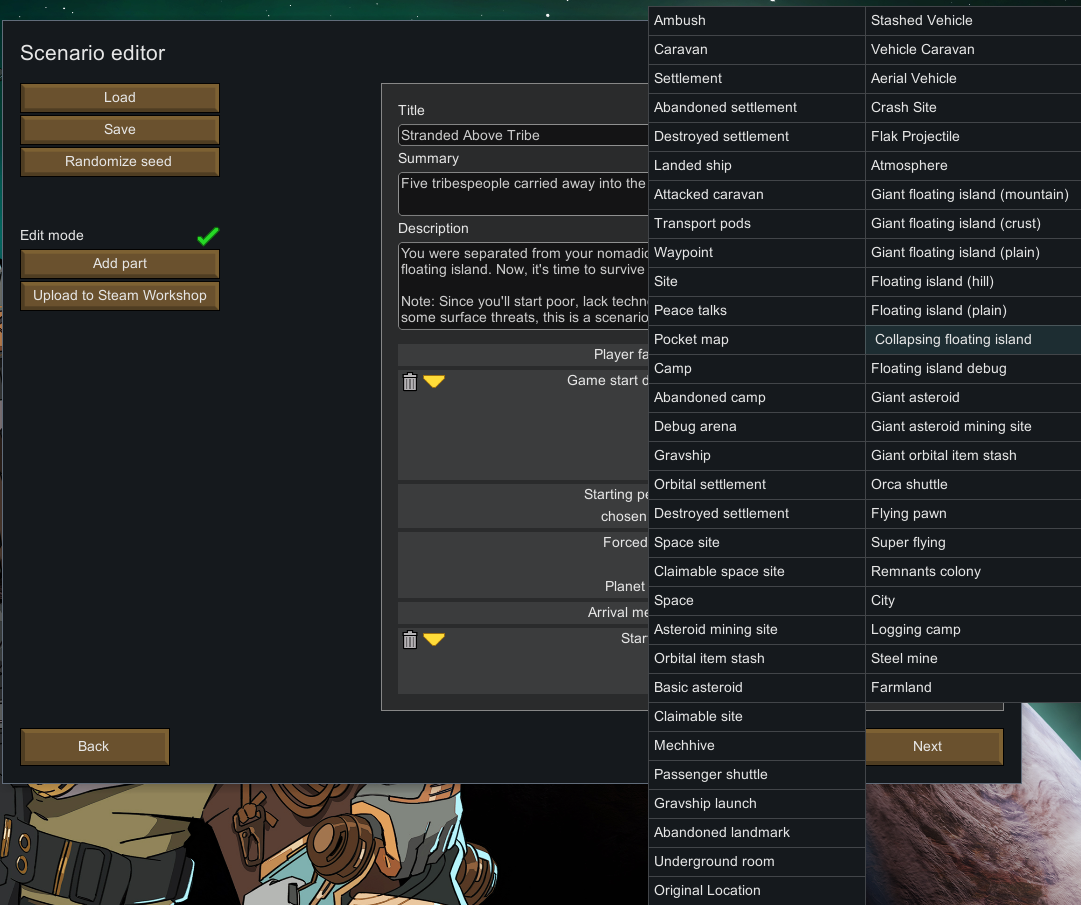The height and width of the screenshot is (905, 1081).
Task: Select Basic asteroid
Action: [756, 687]
